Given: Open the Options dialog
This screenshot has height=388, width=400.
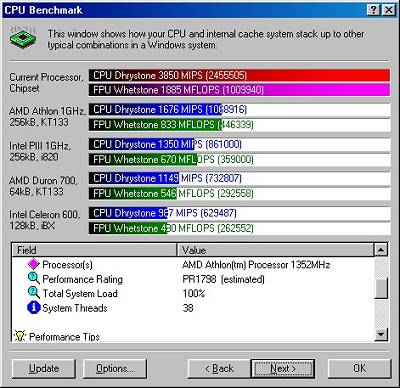Looking at the screenshot, I should click(x=115, y=368).
